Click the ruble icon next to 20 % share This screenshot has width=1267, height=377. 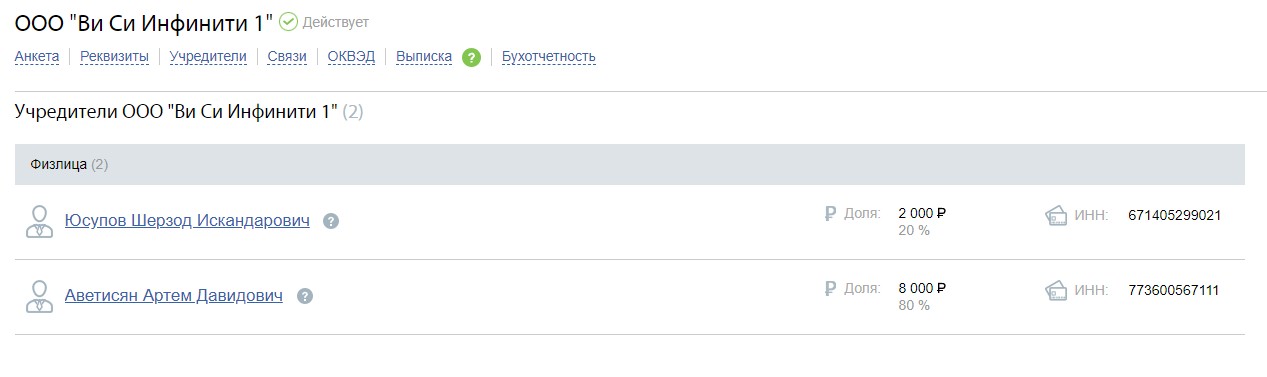tap(830, 214)
